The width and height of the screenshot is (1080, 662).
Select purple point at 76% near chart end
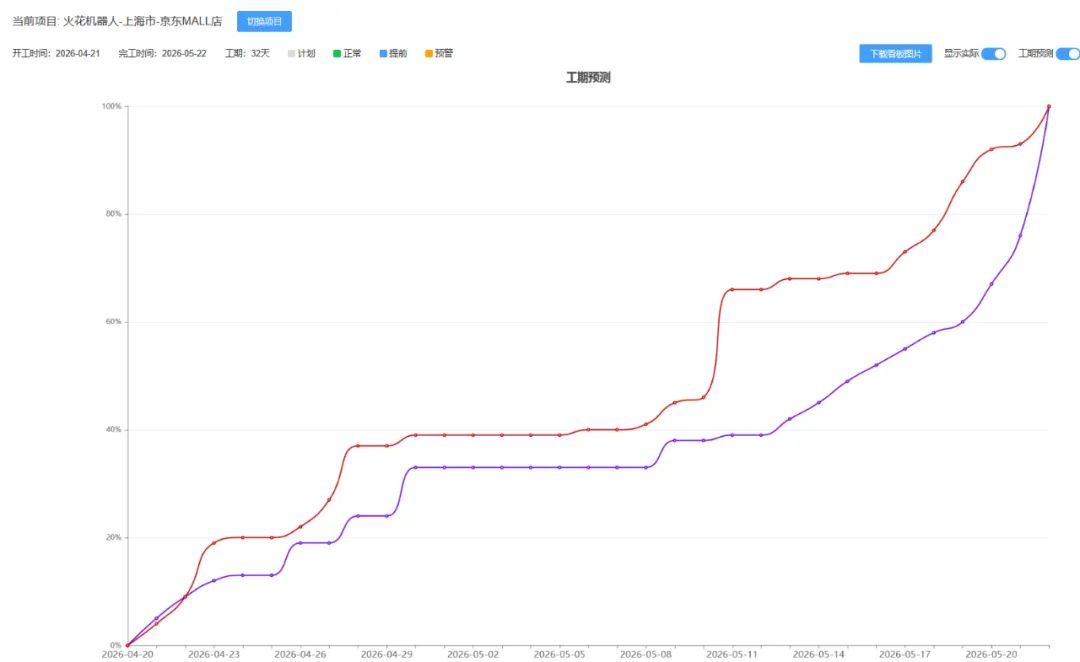tap(1020, 236)
